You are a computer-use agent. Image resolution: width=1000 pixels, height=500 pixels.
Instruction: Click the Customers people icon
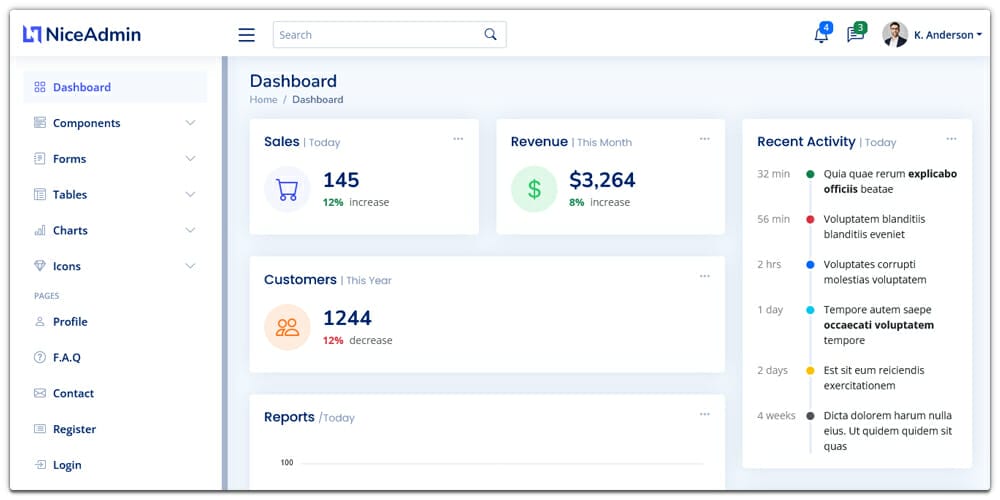(x=287, y=327)
